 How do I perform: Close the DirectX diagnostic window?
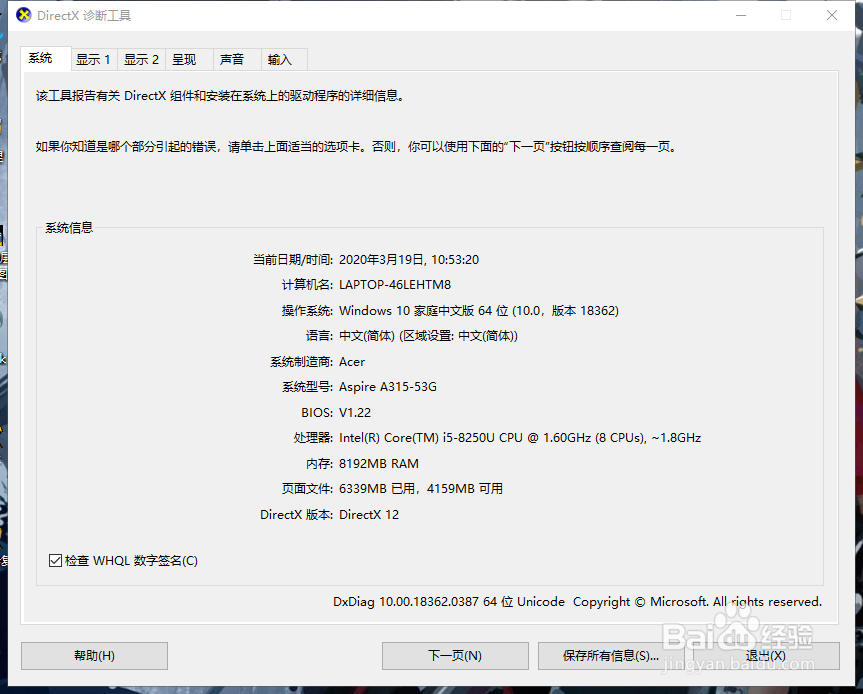[832, 15]
